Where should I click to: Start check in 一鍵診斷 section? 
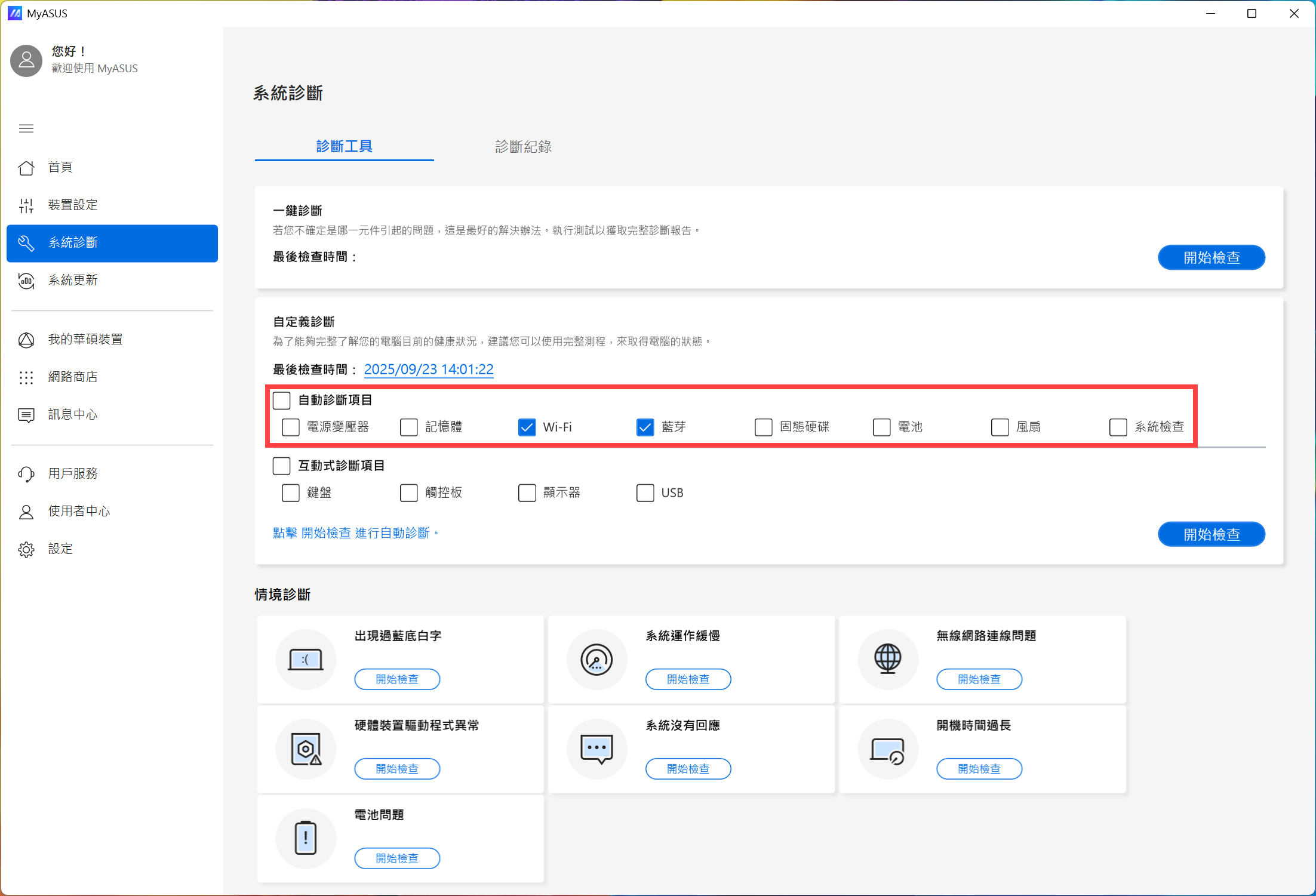[1211, 258]
